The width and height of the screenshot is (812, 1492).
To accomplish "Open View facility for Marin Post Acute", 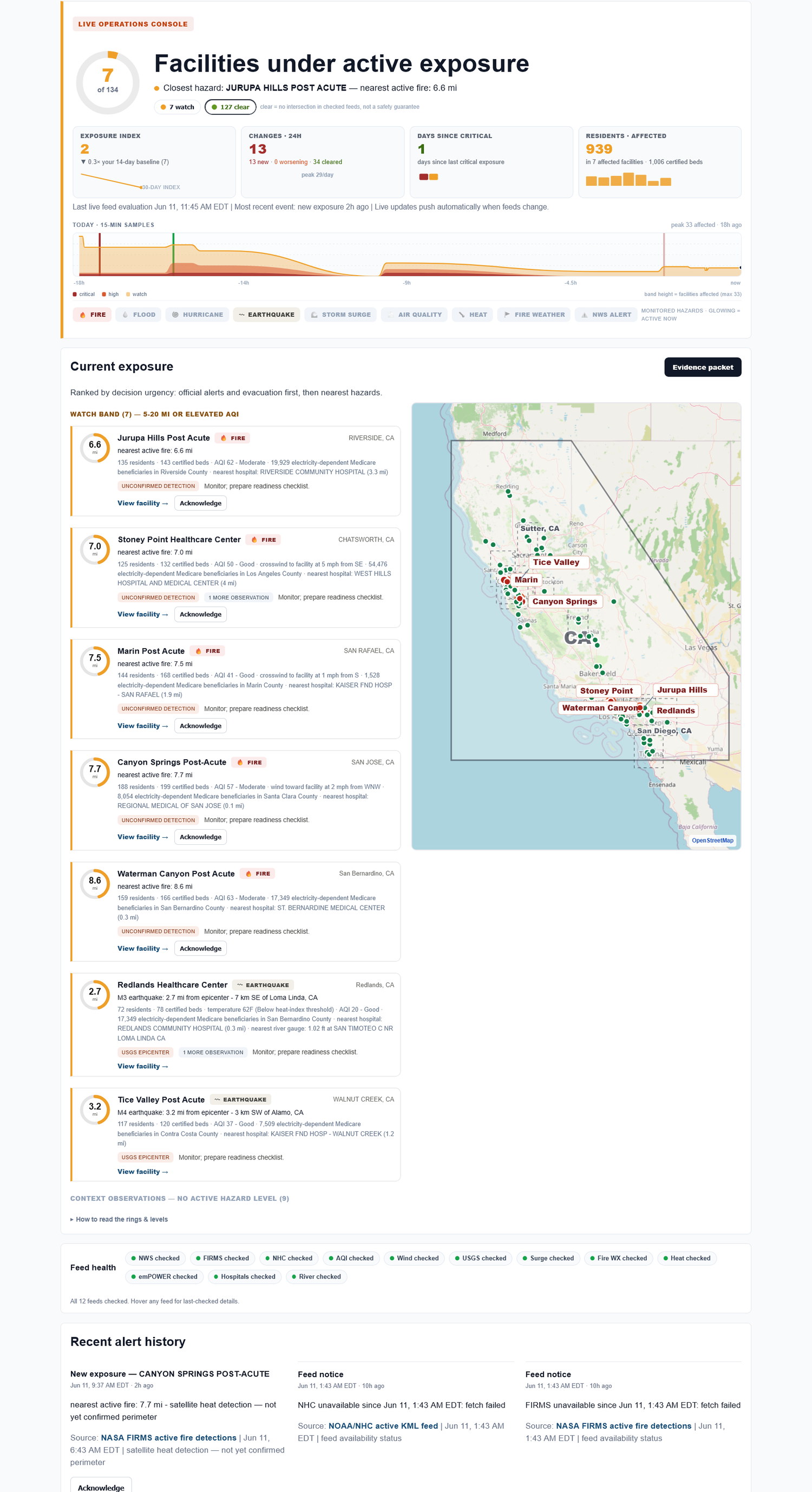I will (x=142, y=726).
